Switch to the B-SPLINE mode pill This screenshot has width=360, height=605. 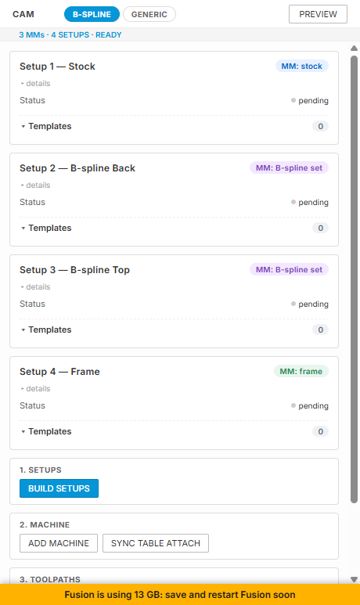tap(92, 14)
